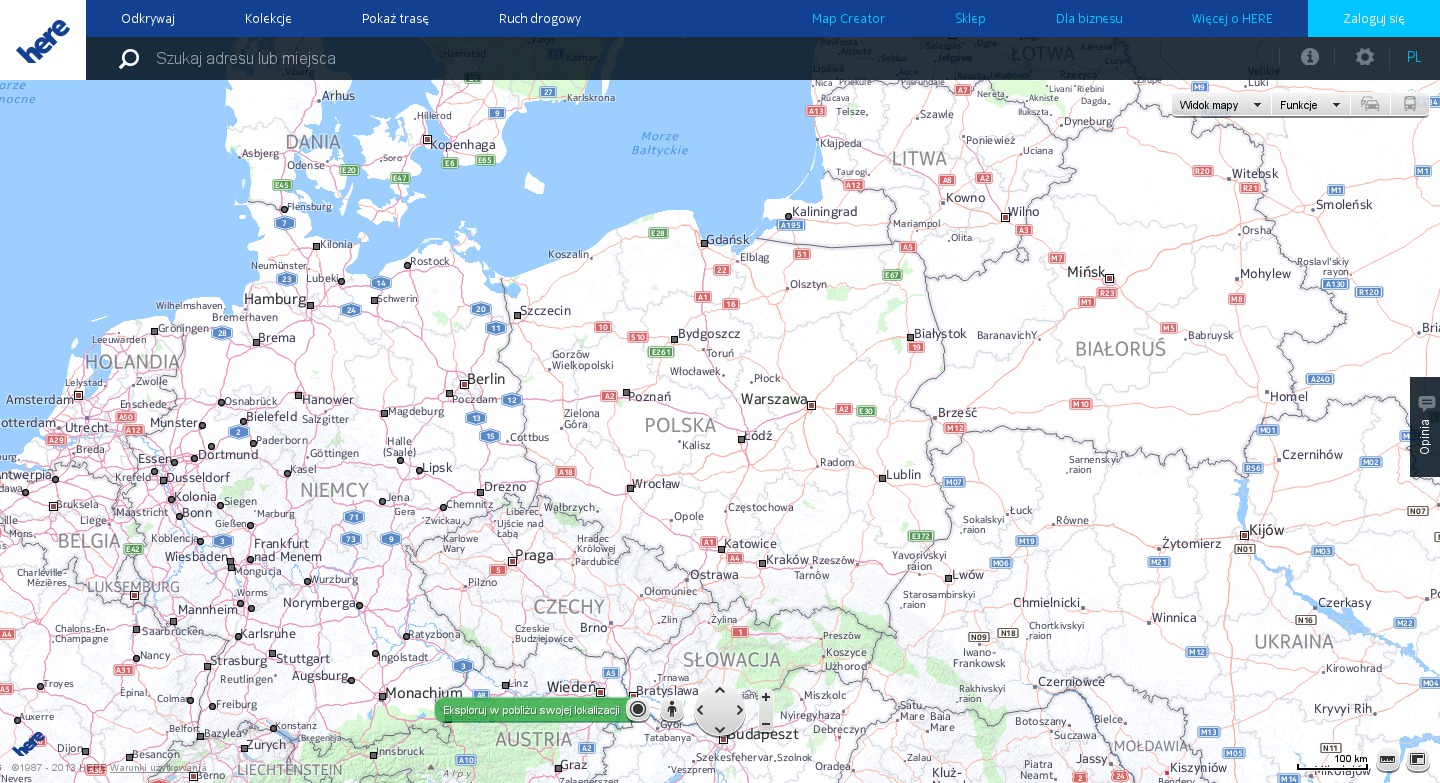
Task: Open the PL language selector
Action: (x=1414, y=57)
